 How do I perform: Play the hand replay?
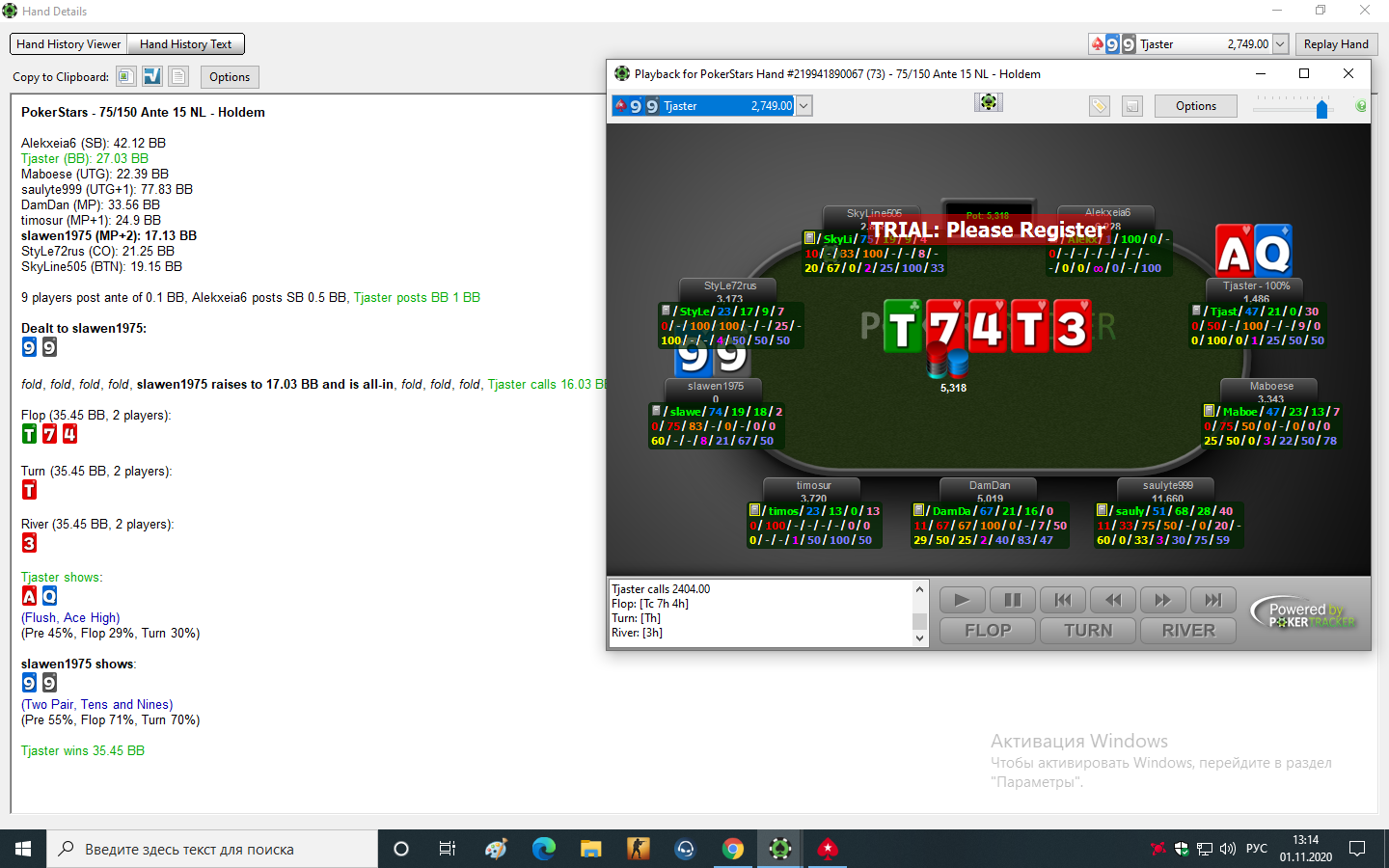962,600
